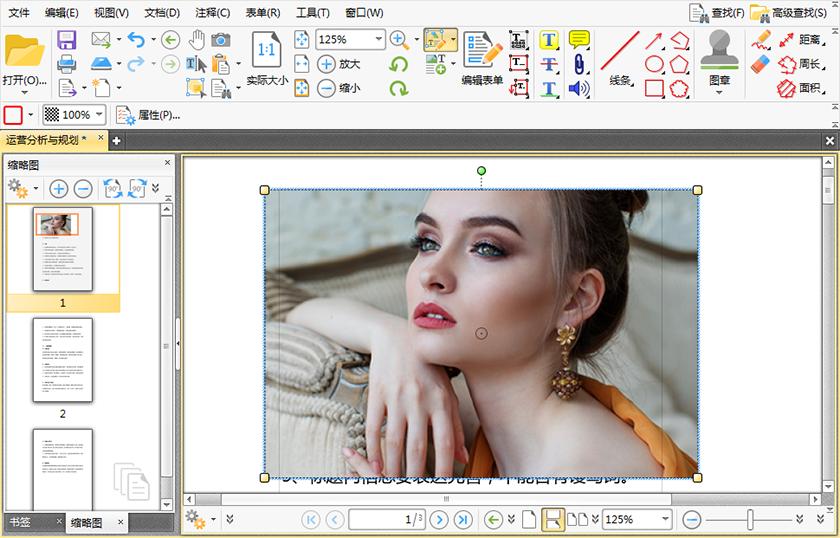This screenshot has height=538, width=840.
Task: Open status bar zoom 125% dropdown
Action: tap(665, 519)
